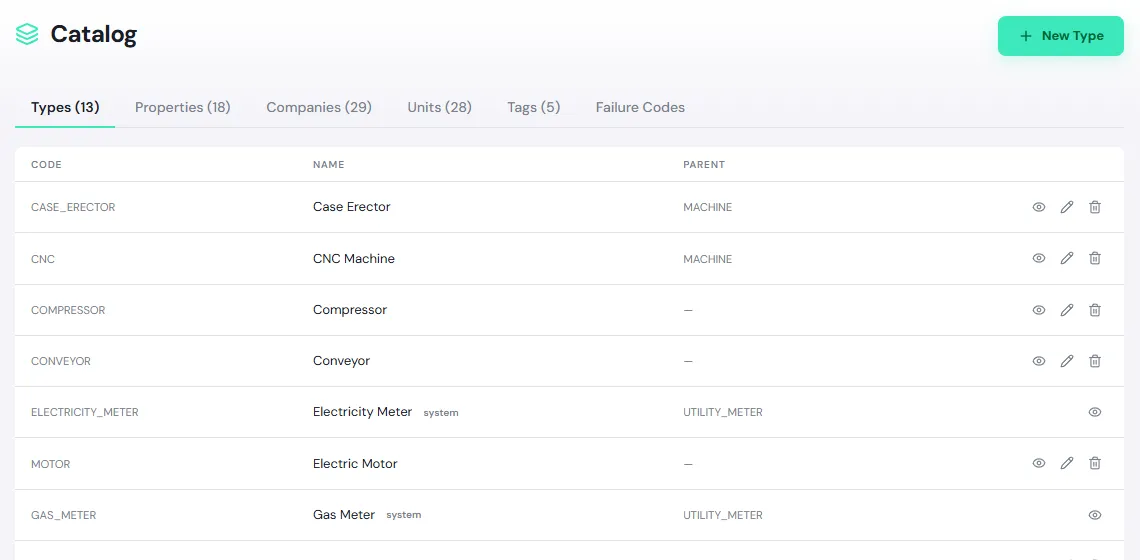The height and width of the screenshot is (560, 1140).
Task: Select the MOTOR code cell
Action: (50, 464)
